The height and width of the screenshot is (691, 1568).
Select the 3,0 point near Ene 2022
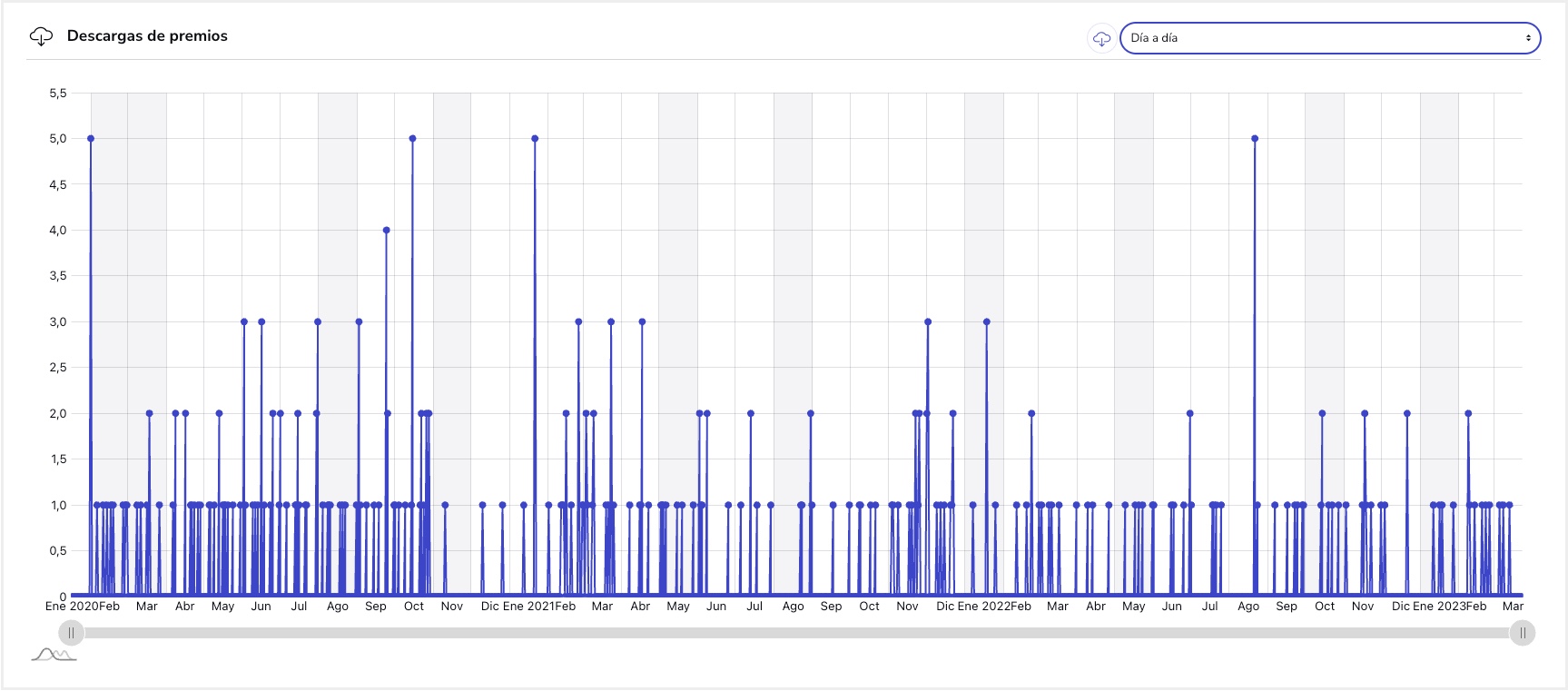[x=987, y=322]
